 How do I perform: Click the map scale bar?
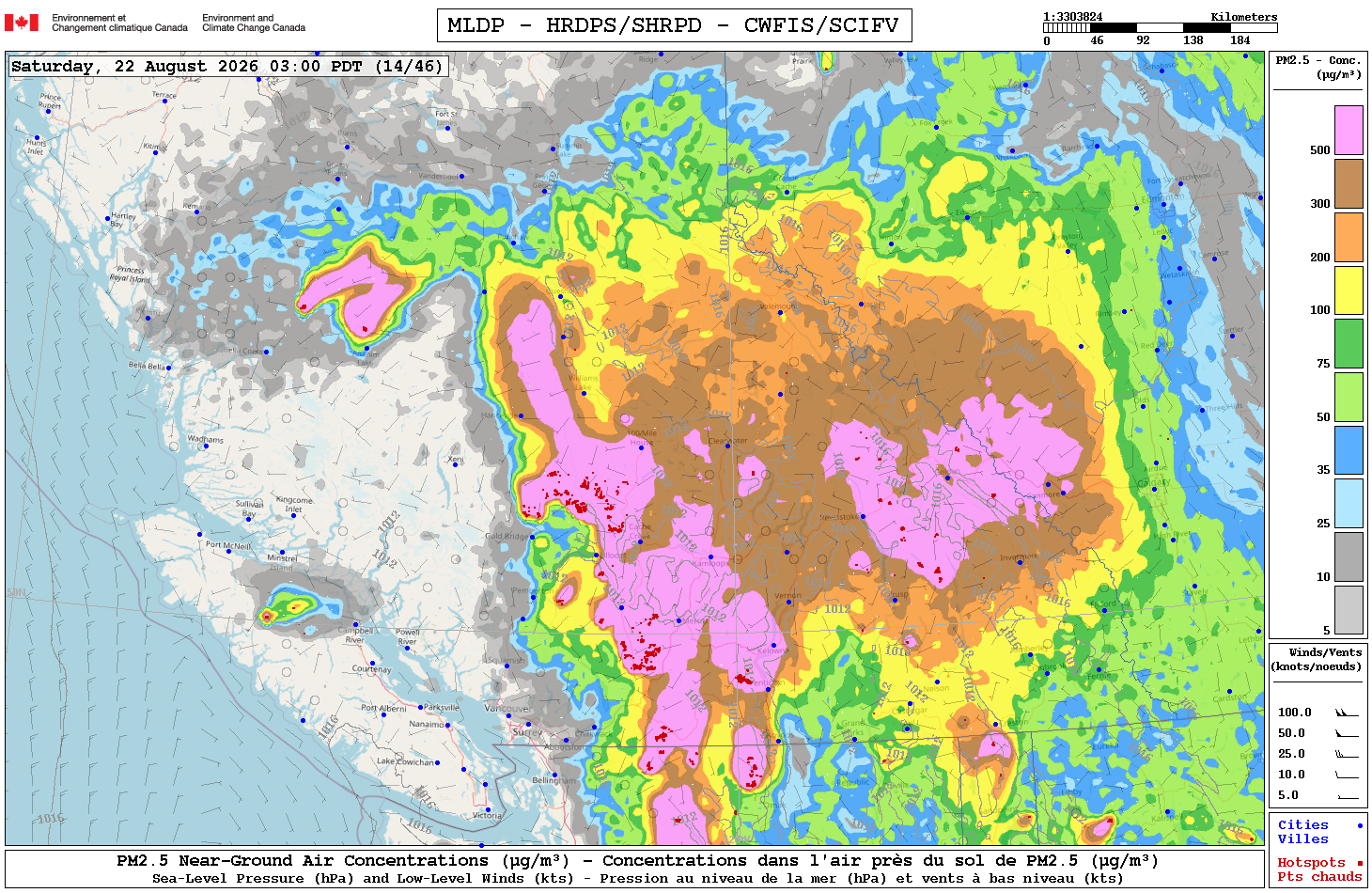(x=1160, y=28)
